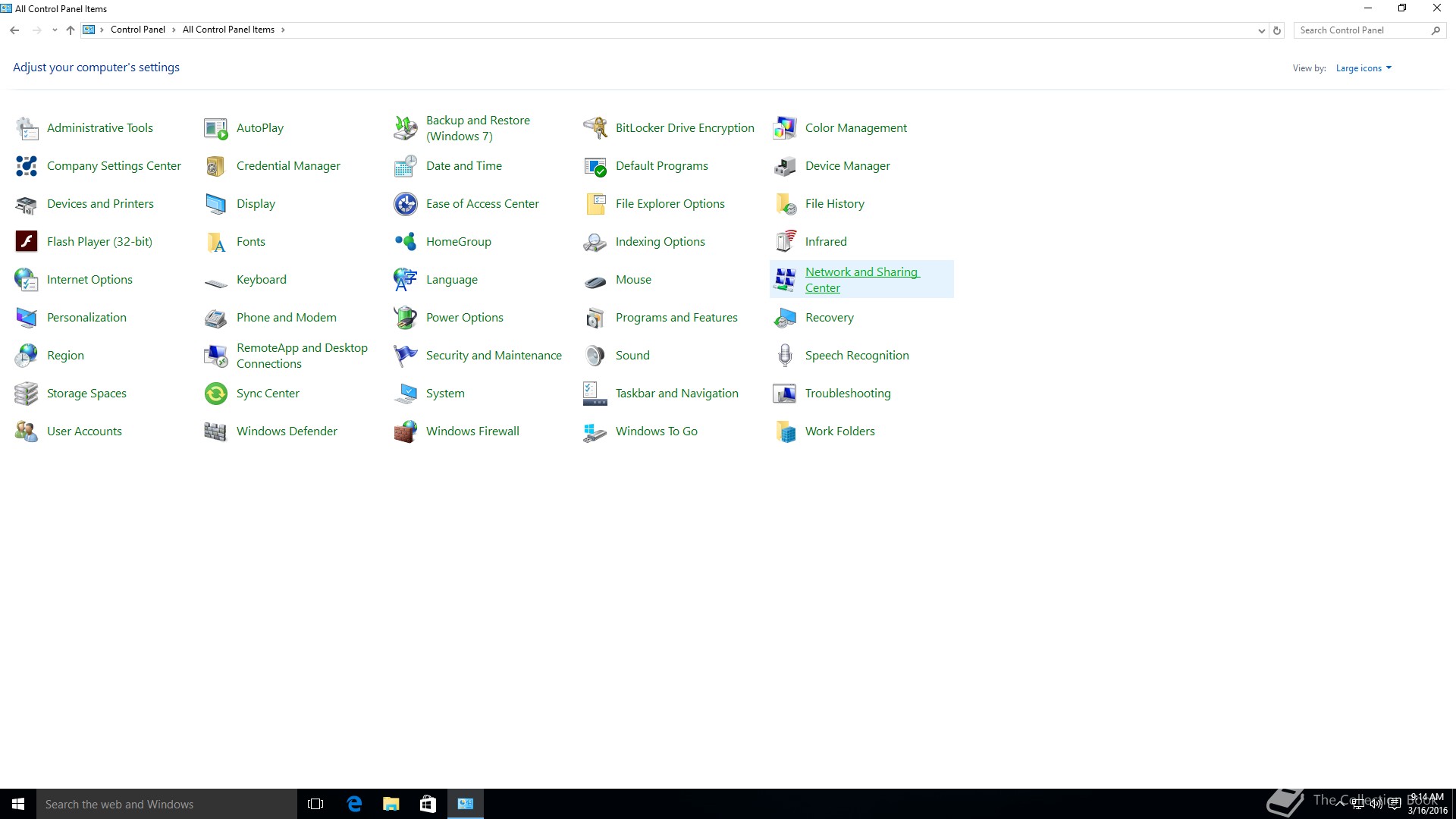This screenshot has height=819, width=1456.
Task: Click the Phone and Modem link
Action: [286, 318]
